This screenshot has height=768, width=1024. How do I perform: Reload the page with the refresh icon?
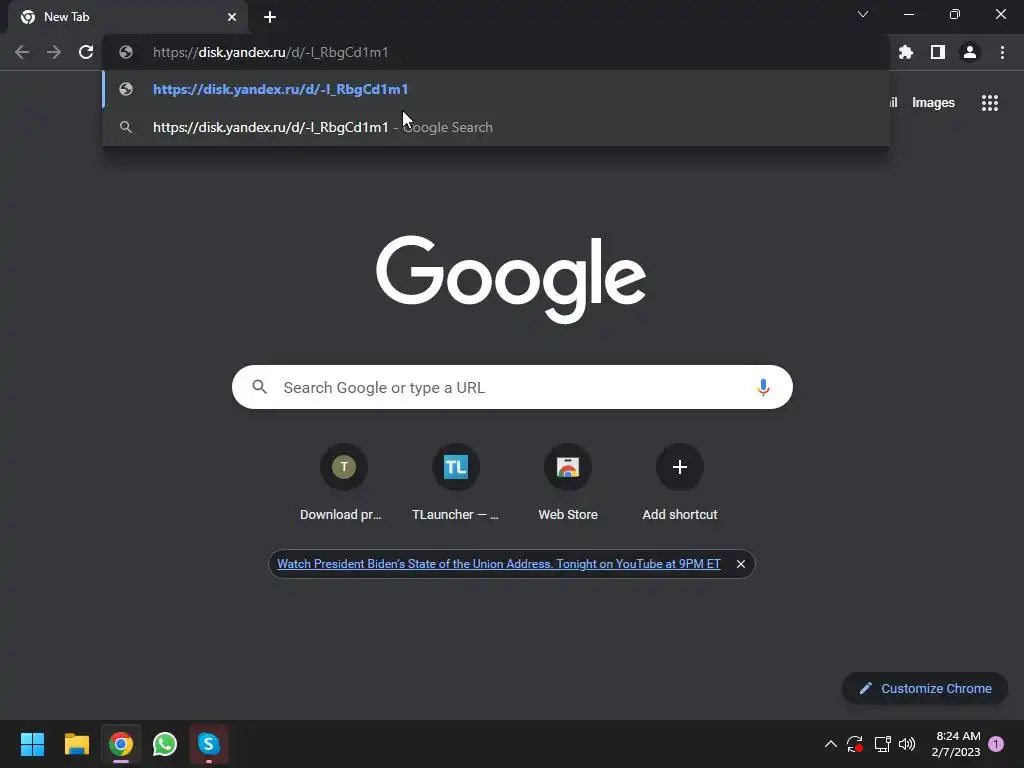(86, 52)
